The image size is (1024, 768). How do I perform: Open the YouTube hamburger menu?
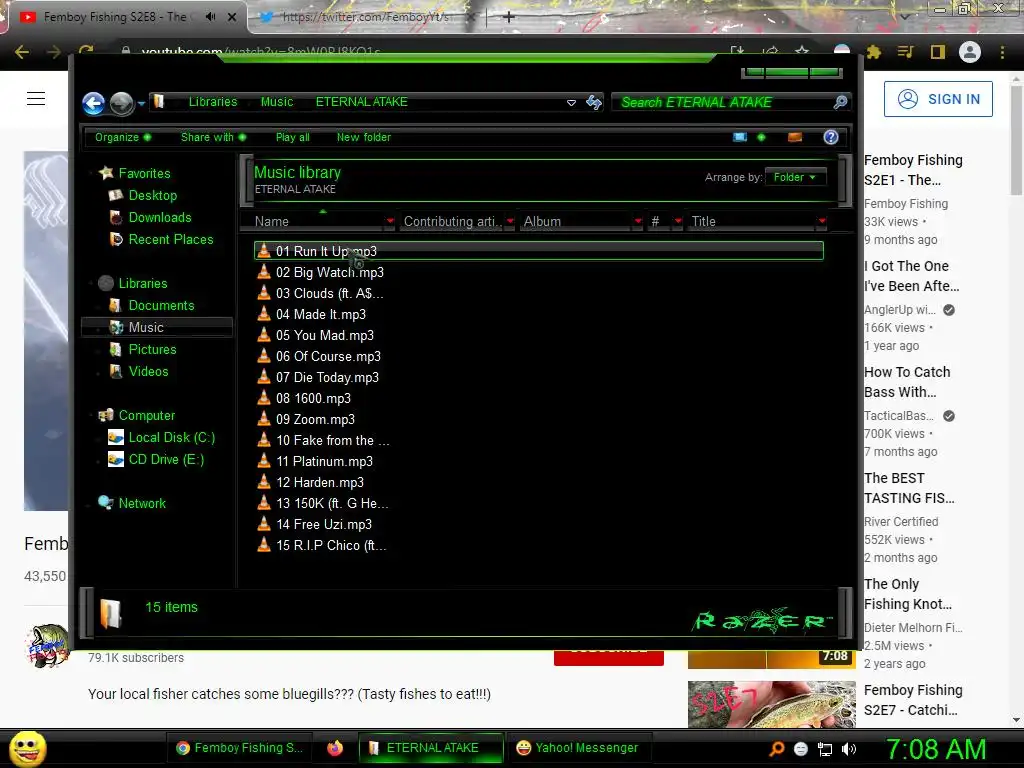click(36, 99)
